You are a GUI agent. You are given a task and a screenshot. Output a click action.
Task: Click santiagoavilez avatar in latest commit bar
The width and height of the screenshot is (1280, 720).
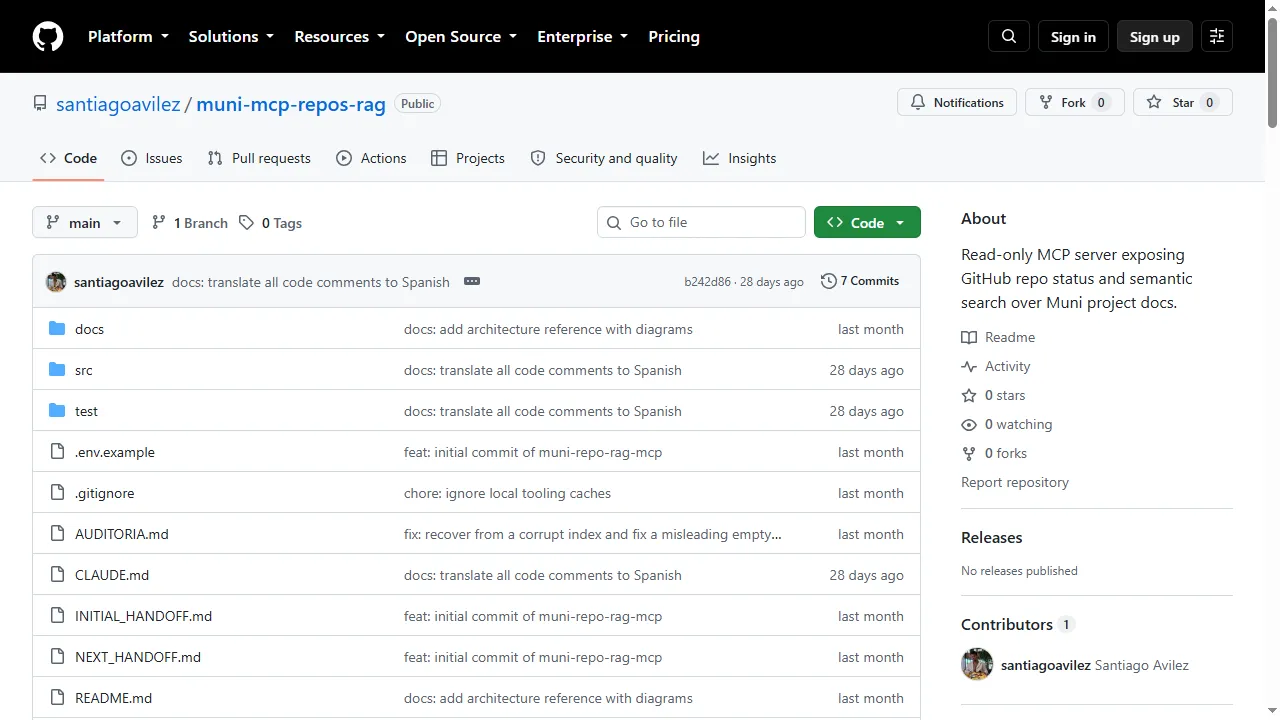[56, 282]
